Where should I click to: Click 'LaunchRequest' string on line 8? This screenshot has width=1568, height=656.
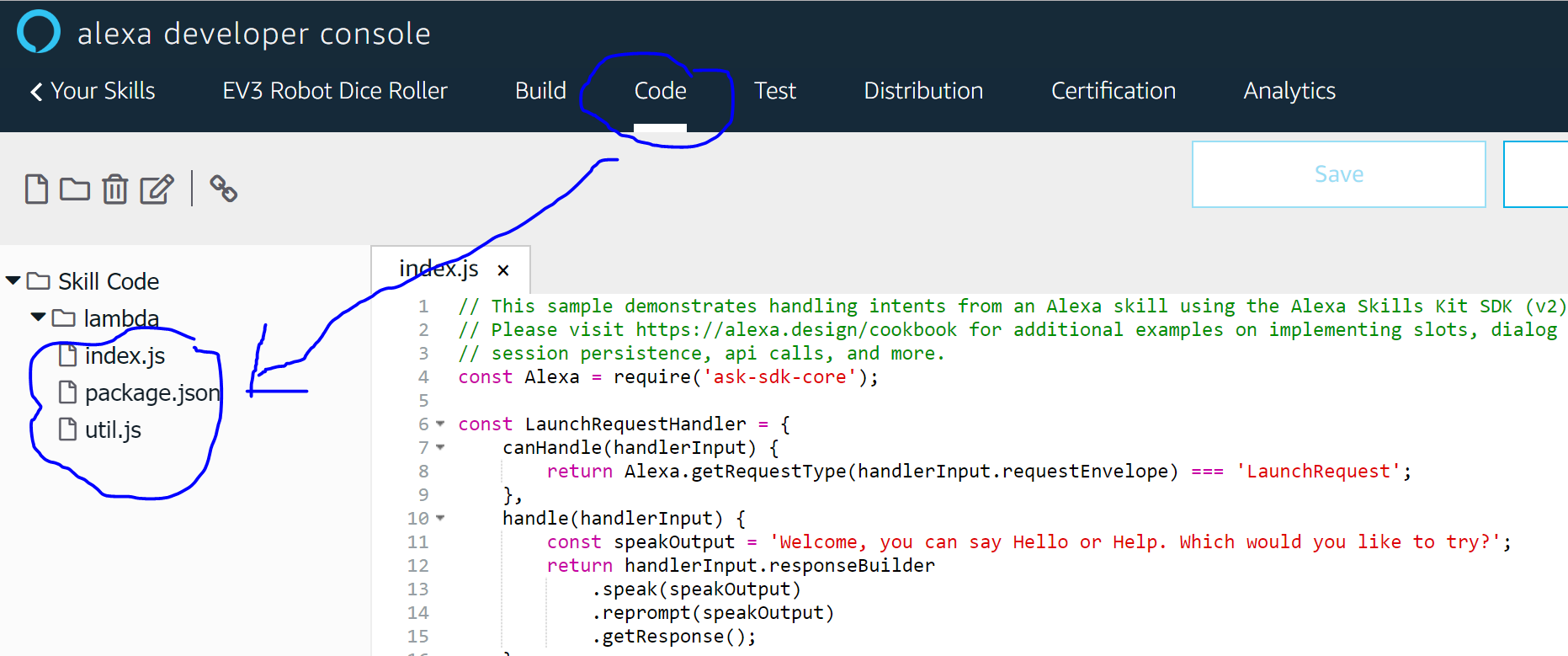tap(1318, 471)
